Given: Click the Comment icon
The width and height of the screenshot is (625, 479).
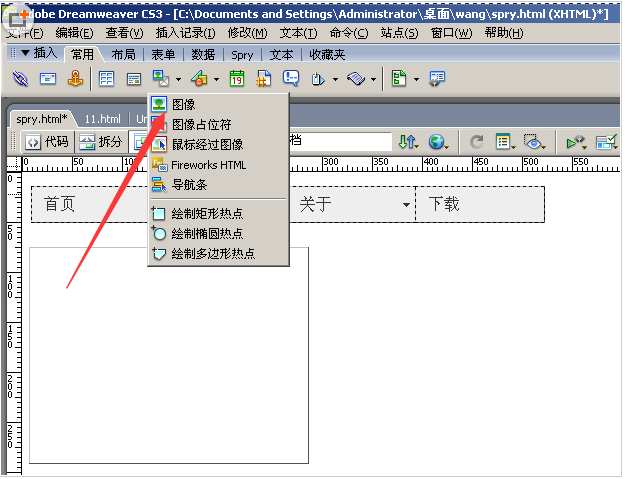Looking at the screenshot, I should 291,79.
